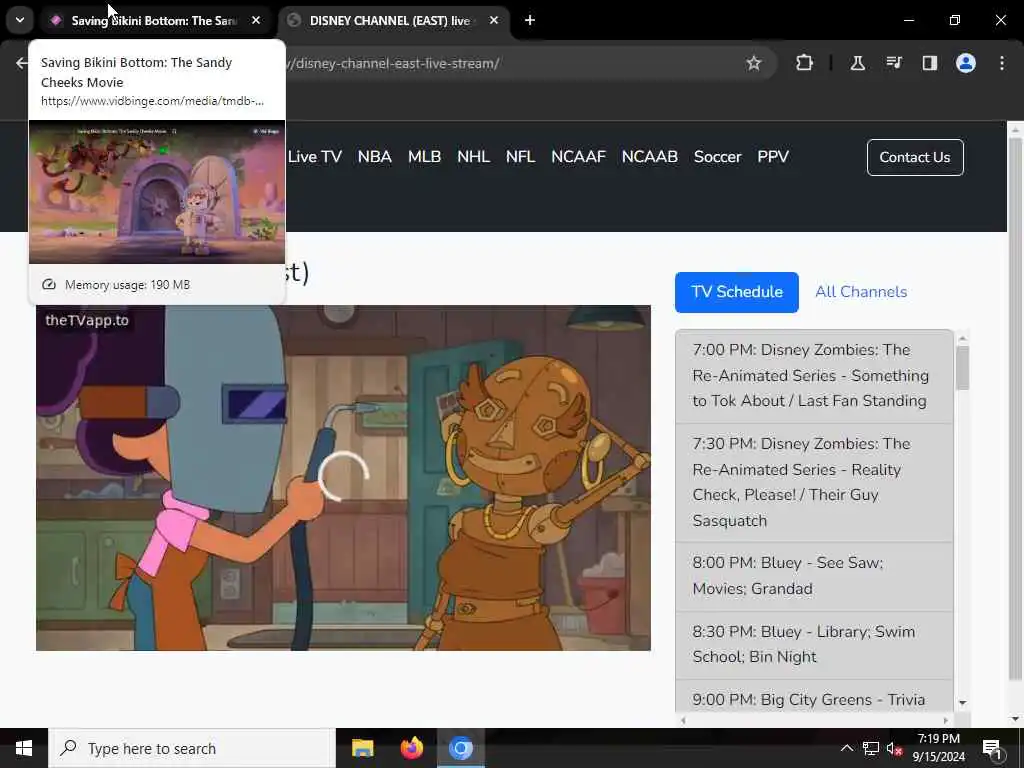Open the Windows Start menu
This screenshot has width=1024, height=768.
click(24, 748)
